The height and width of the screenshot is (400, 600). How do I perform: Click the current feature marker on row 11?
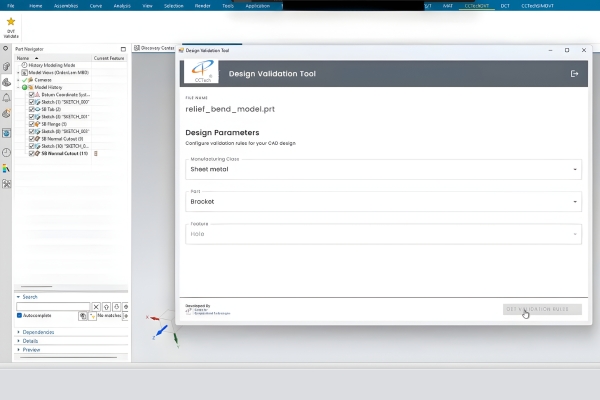tap(96, 153)
